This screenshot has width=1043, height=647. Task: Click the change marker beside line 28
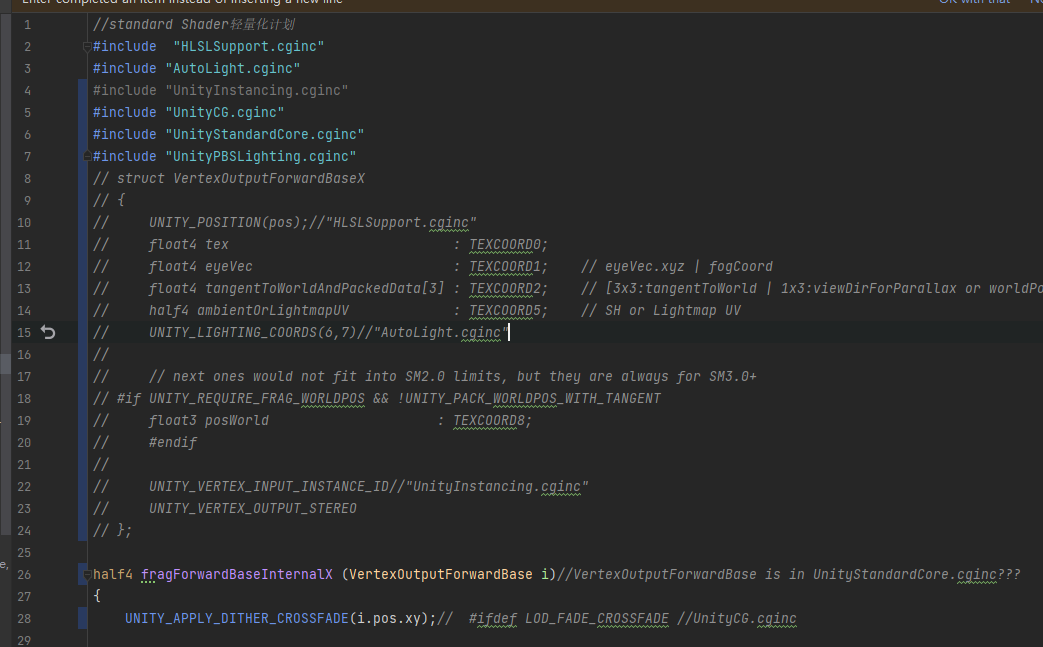point(84,618)
